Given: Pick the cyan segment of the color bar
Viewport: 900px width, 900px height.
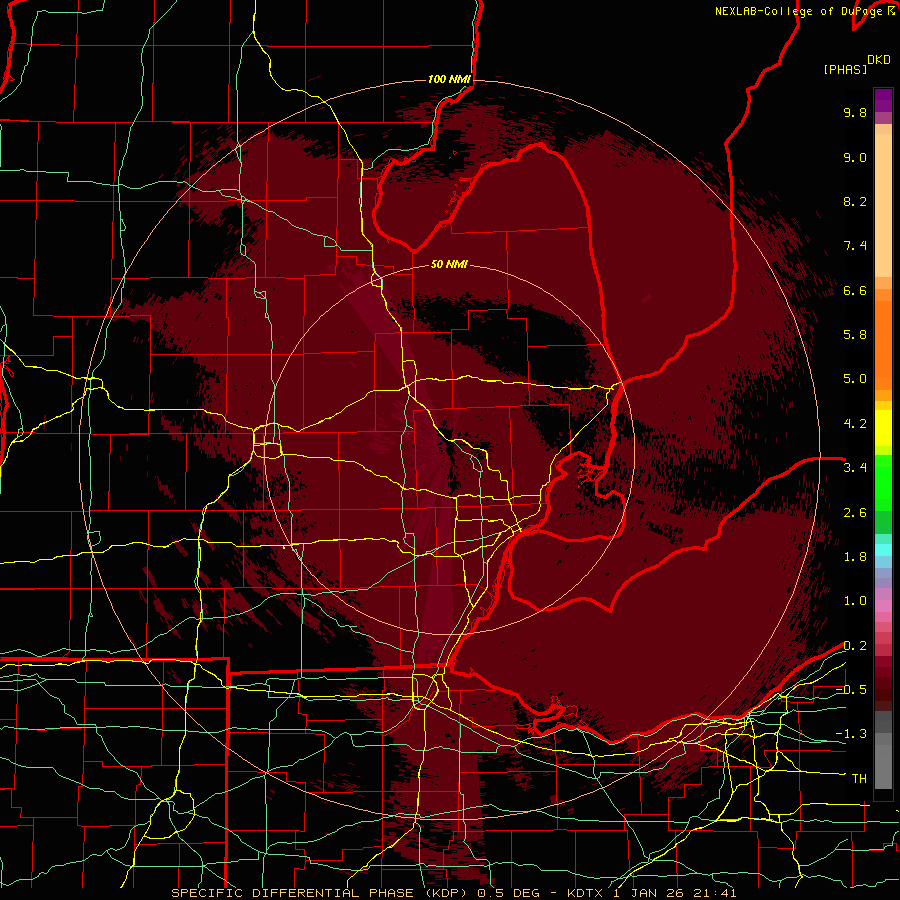Looking at the screenshot, I should click(883, 550).
